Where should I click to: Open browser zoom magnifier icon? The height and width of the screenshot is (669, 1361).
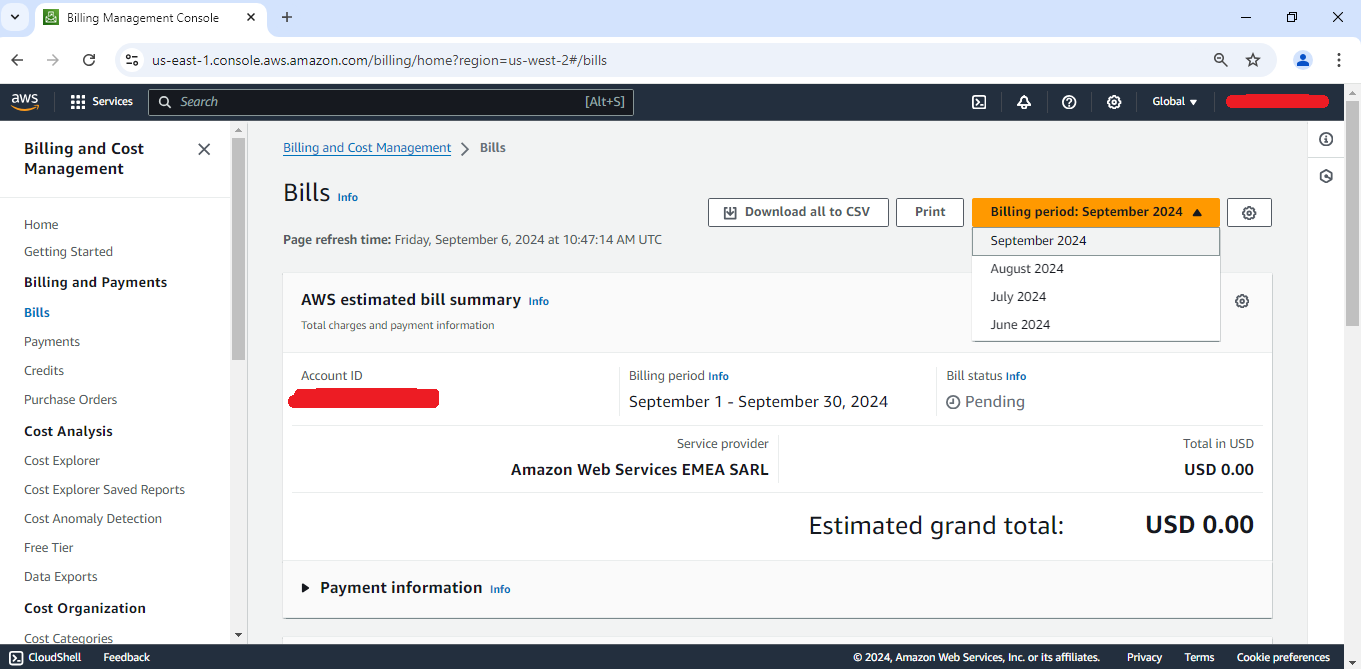coord(1221,60)
